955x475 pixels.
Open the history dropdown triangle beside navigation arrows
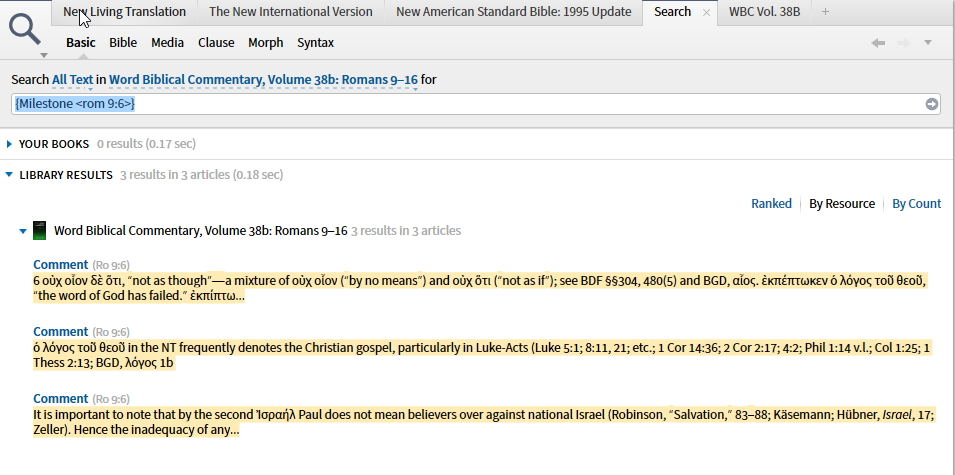pos(928,43)
